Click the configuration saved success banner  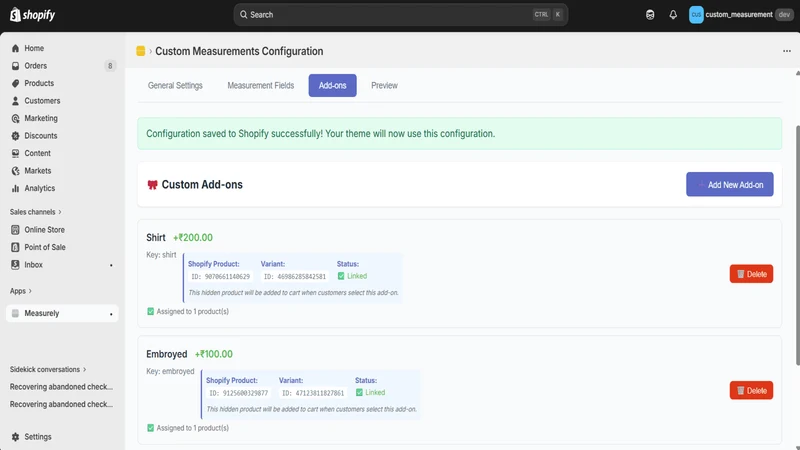tap(459, 134)
